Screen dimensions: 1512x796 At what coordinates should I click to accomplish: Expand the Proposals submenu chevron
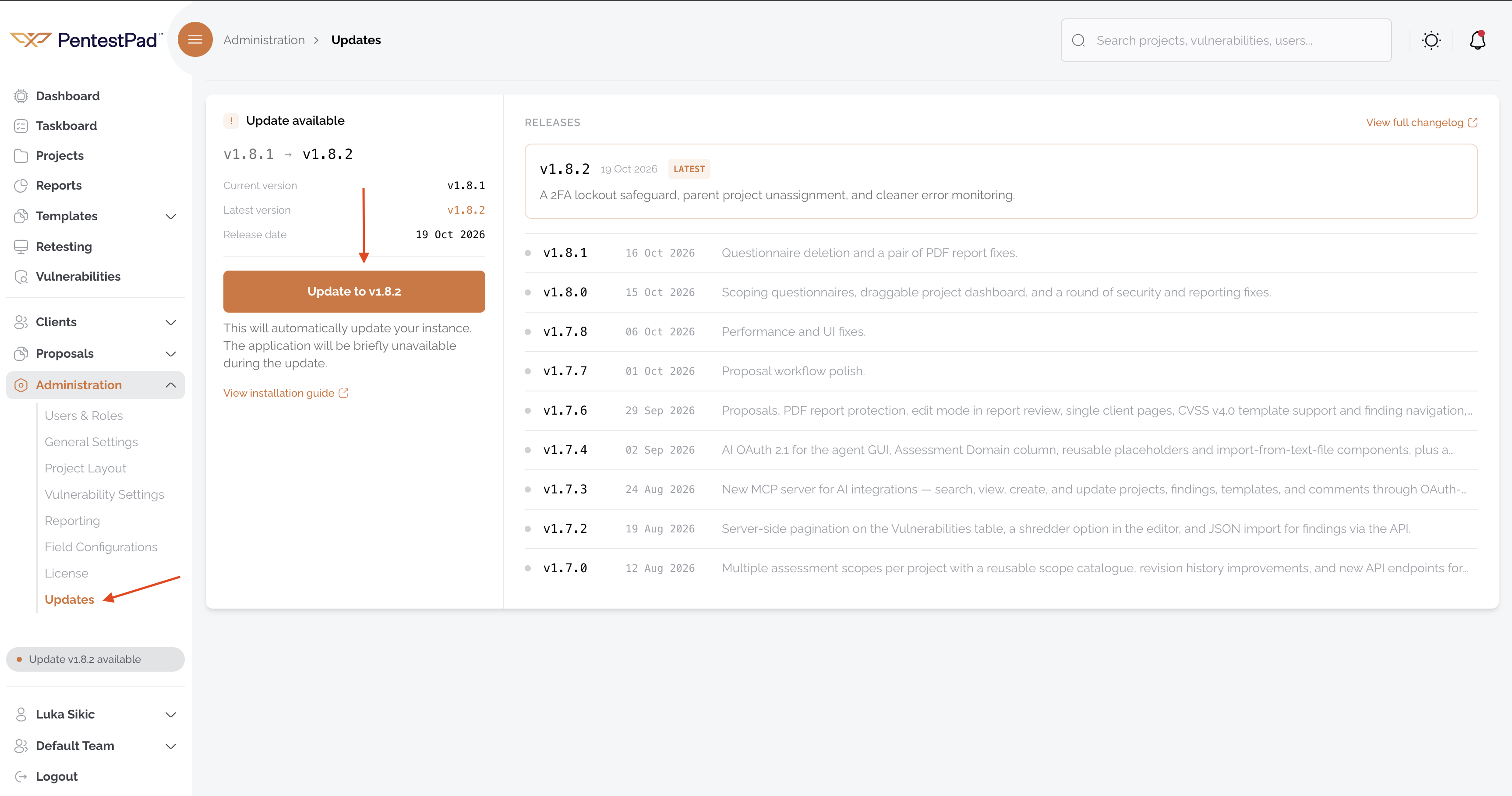coord(171,354)
